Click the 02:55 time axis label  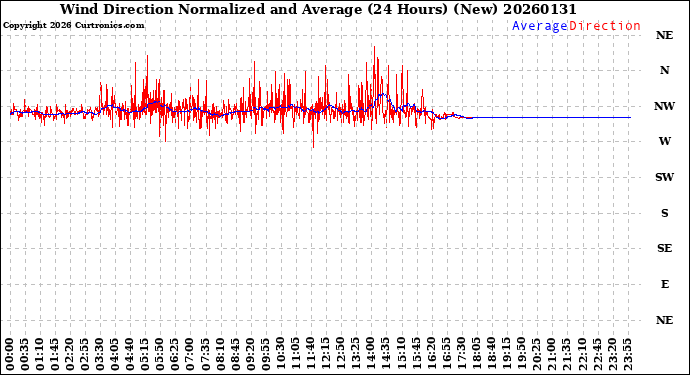(x=85, y=355)
